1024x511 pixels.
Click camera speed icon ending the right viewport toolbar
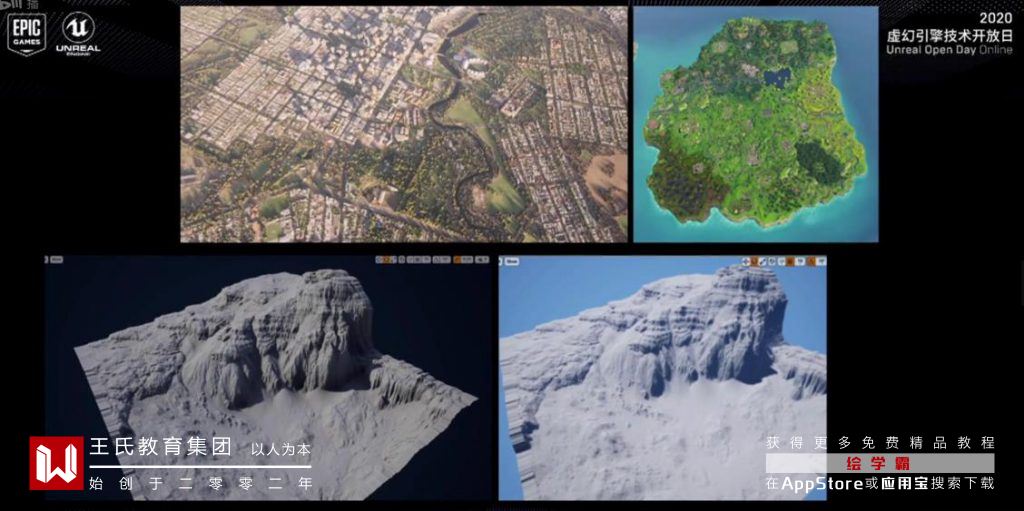(821, 261)
